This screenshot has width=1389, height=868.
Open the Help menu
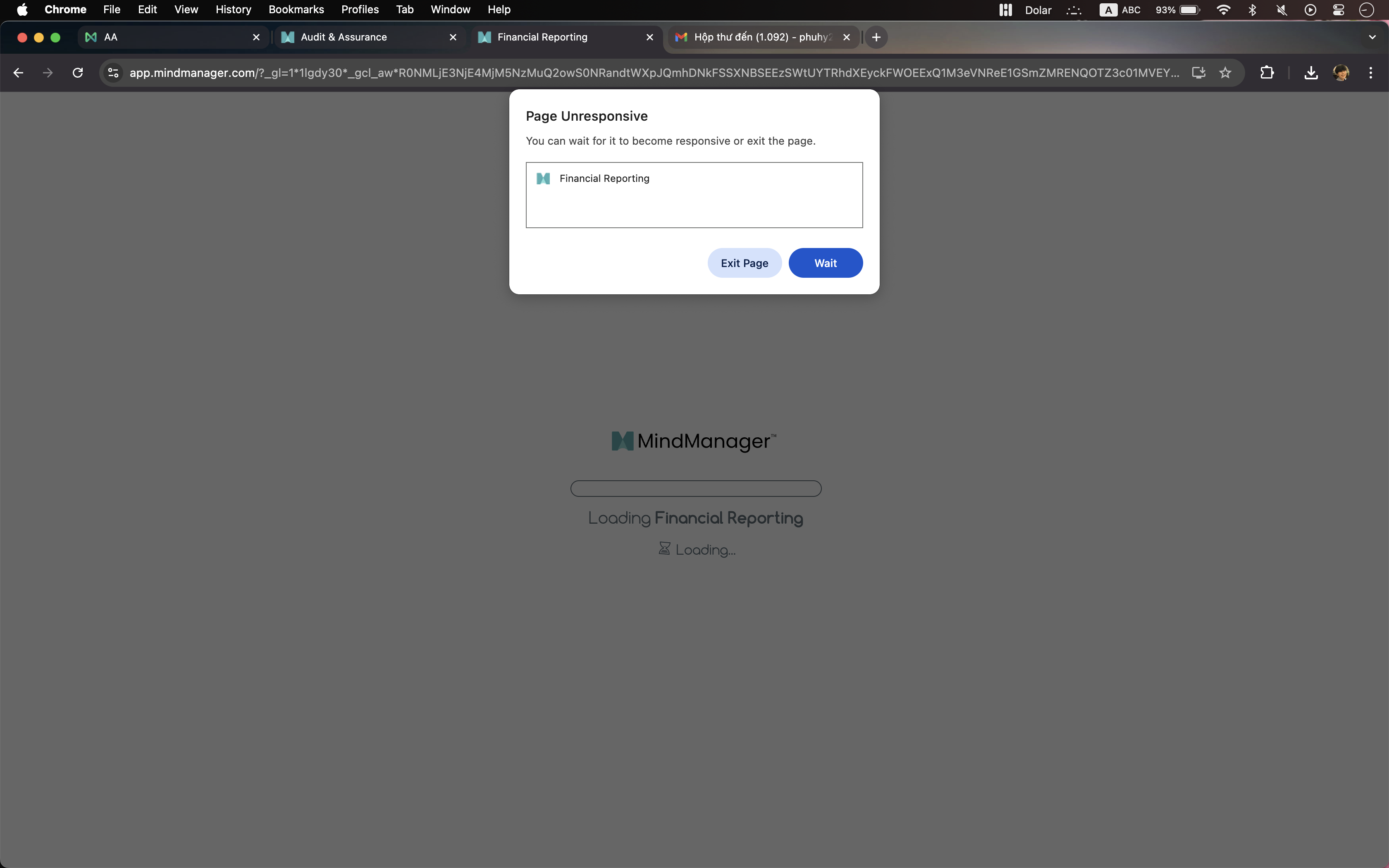pos(499,10)
